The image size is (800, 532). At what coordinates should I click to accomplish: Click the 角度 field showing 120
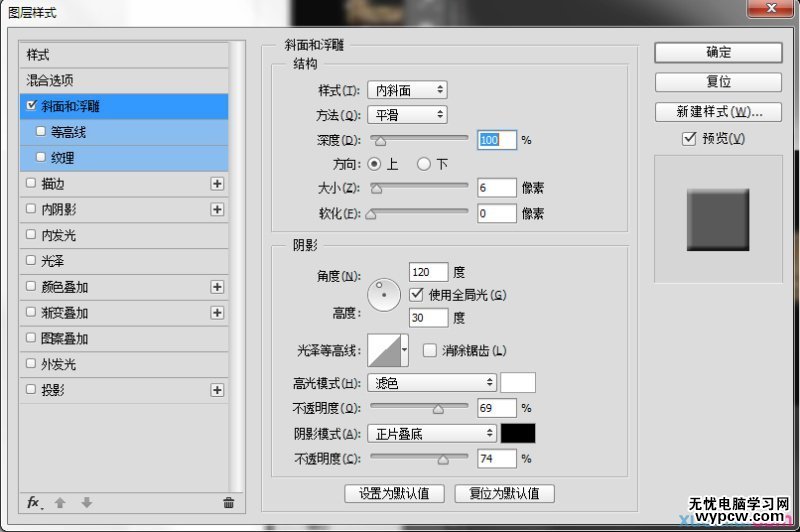click(429, 272)
